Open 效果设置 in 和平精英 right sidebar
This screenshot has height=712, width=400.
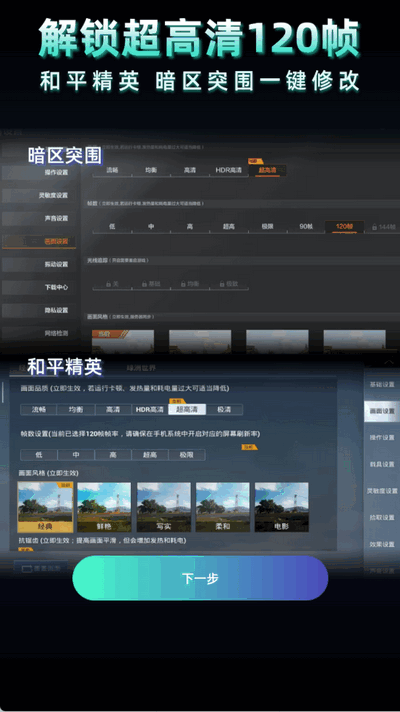tap(382, 544)
